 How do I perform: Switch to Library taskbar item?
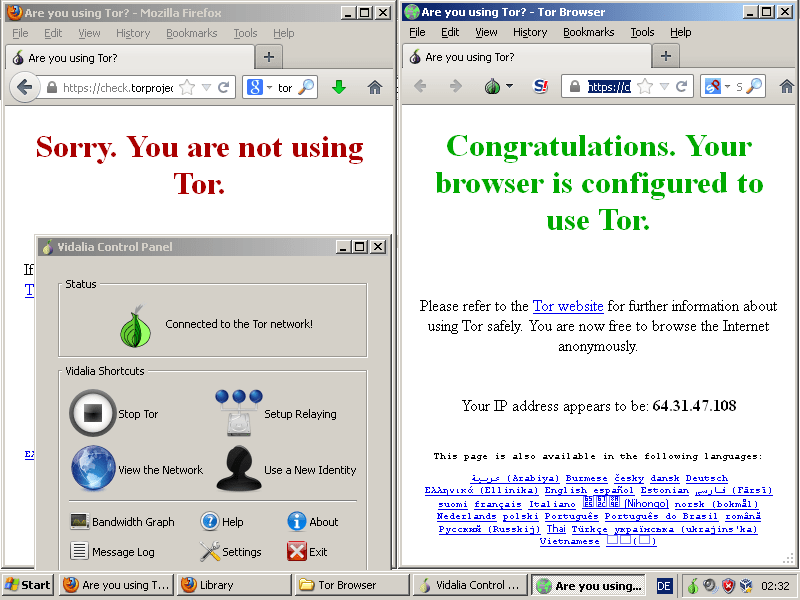pos(235,585)
